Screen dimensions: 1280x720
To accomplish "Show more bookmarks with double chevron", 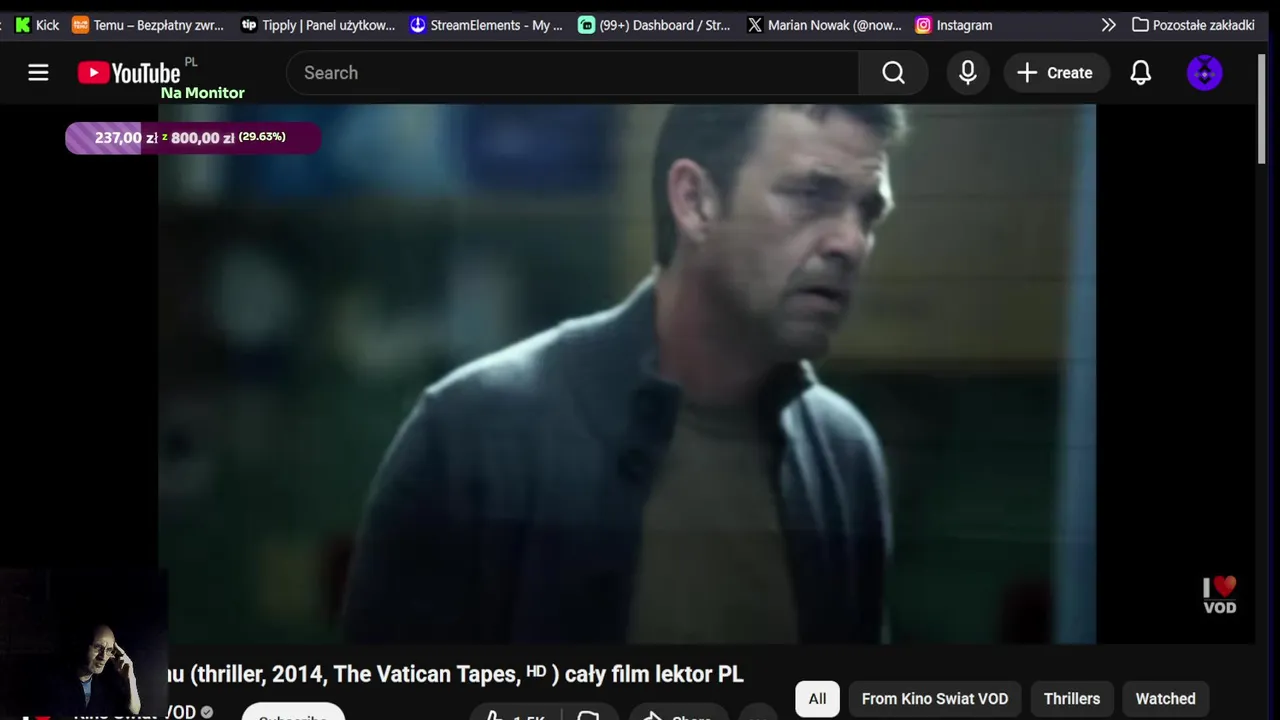I will pyautogui.click(x=1108, y=25).
